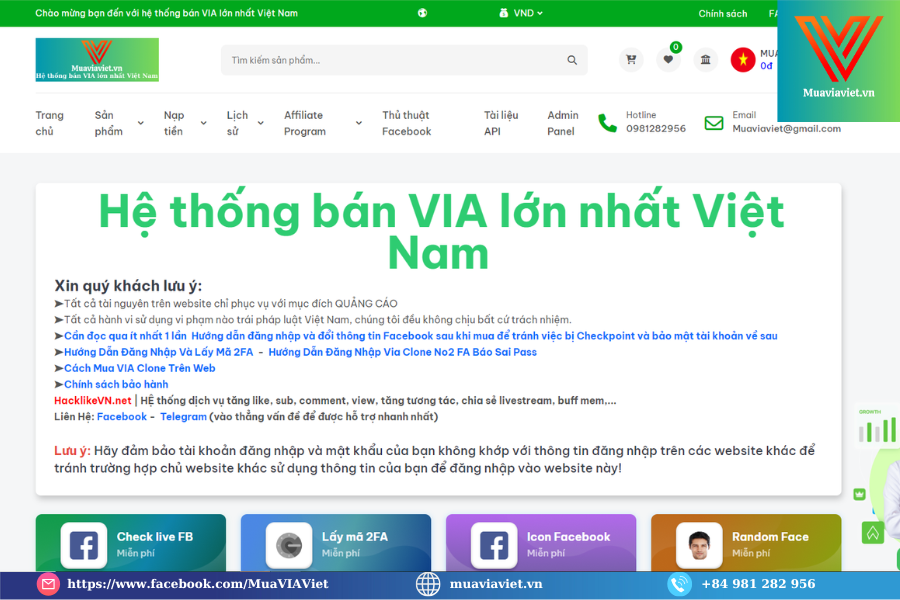Open Chính sách bảo hành link
This screenshot has width=900, height=600.
tap(116, 384)
